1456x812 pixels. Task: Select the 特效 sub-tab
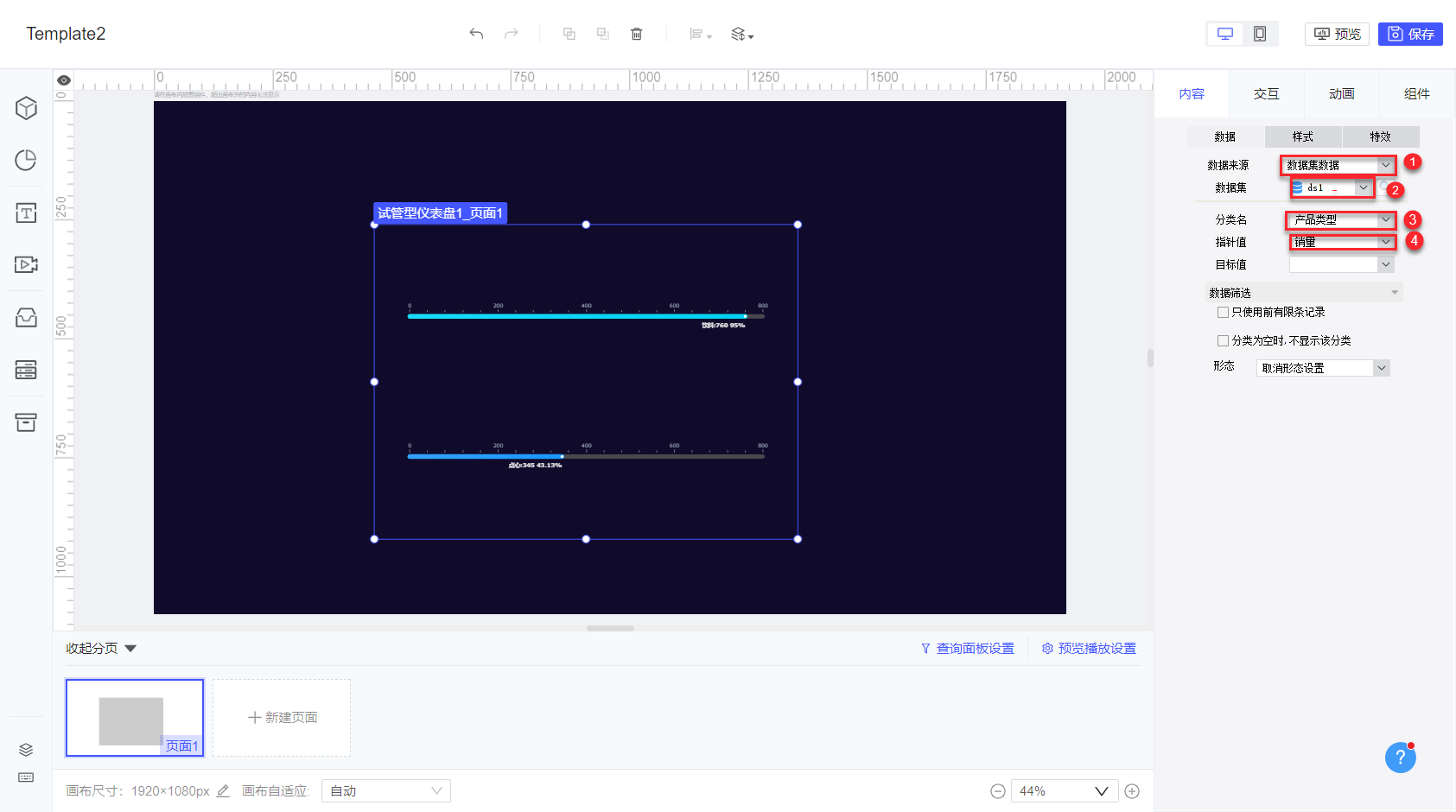(1381, 136)
